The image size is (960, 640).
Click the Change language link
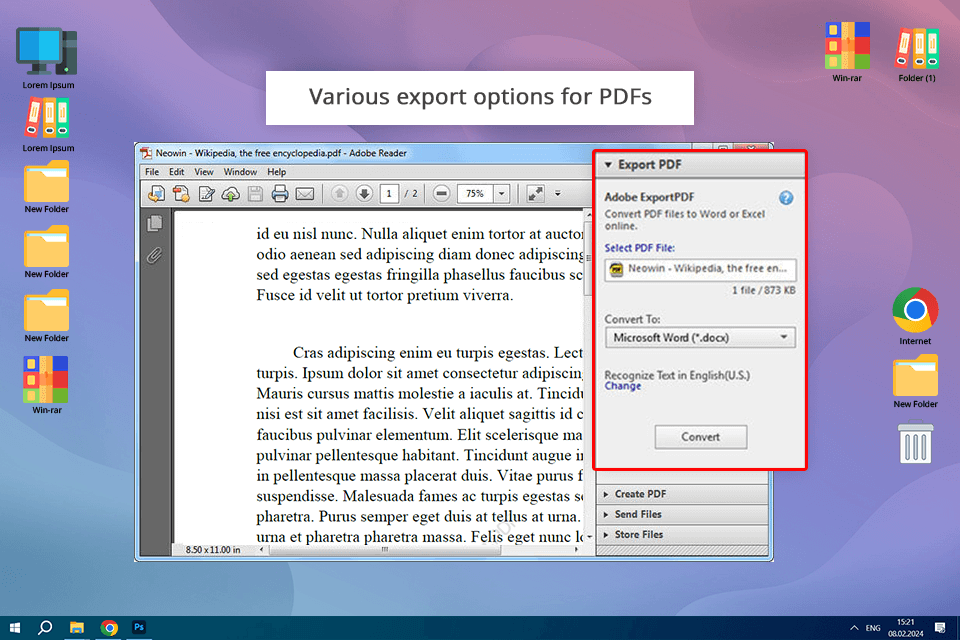click(x=623, y=386)
